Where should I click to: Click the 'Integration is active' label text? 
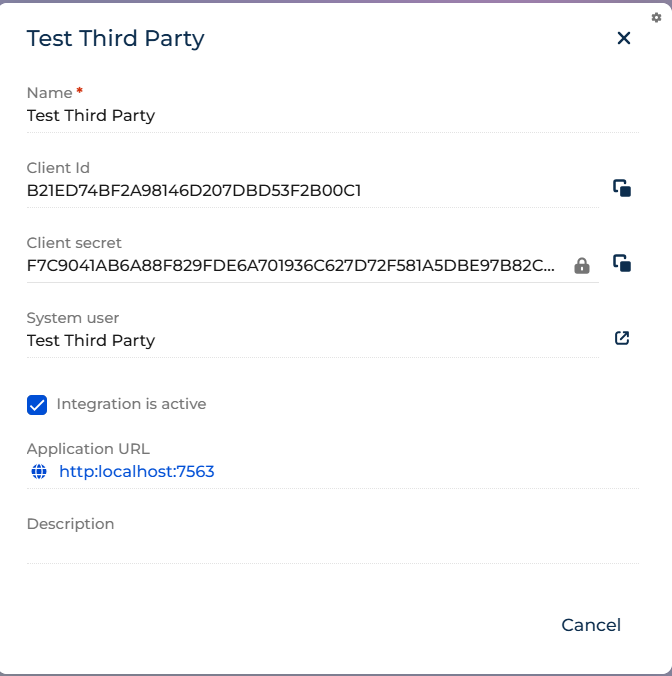coord(131,404)
